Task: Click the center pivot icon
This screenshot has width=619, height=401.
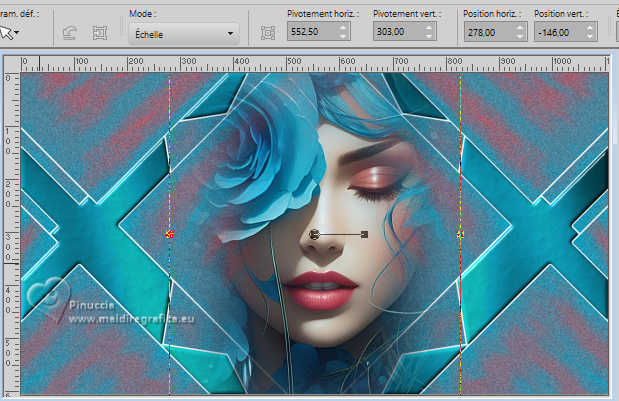Action: (x=268, y=33)
